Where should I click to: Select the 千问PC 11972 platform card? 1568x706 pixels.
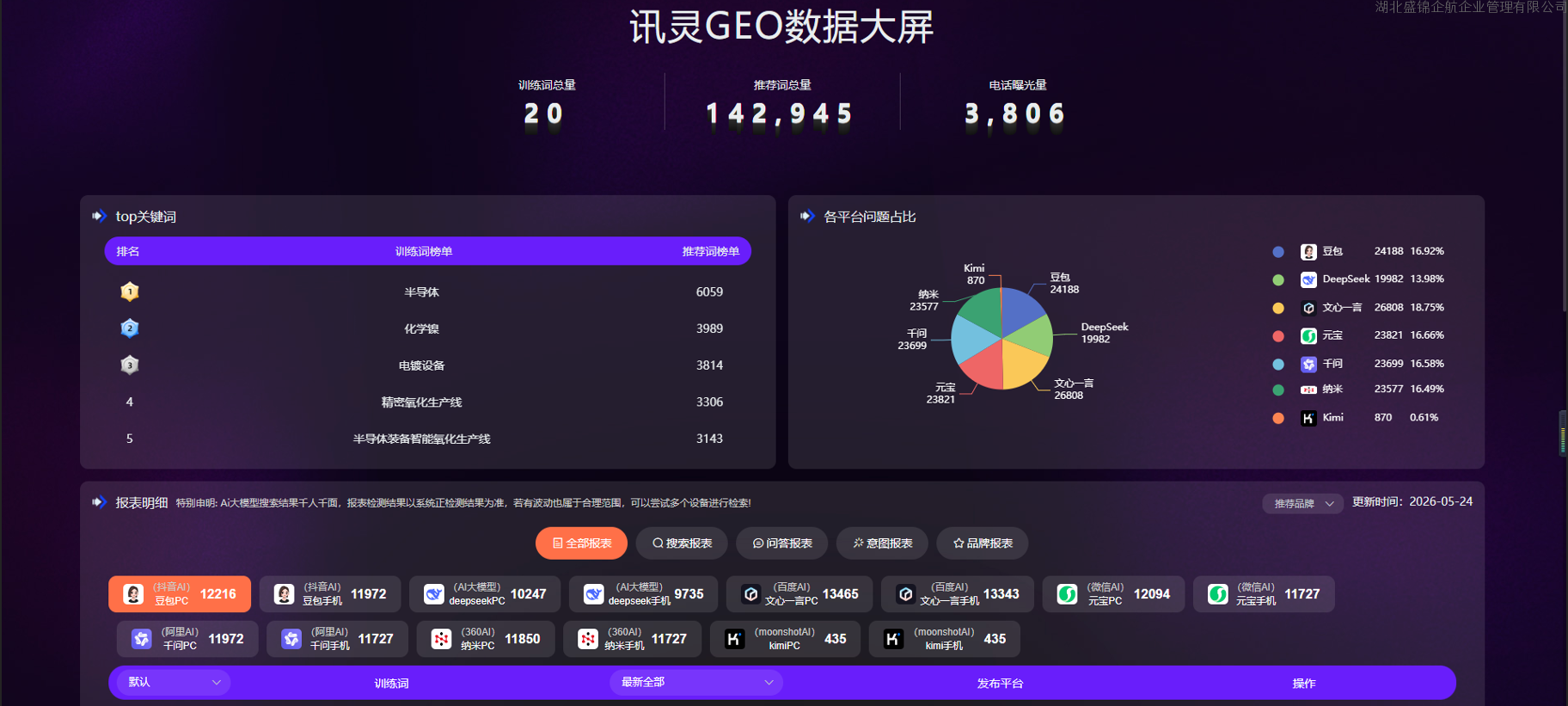[x=187, y=639]
